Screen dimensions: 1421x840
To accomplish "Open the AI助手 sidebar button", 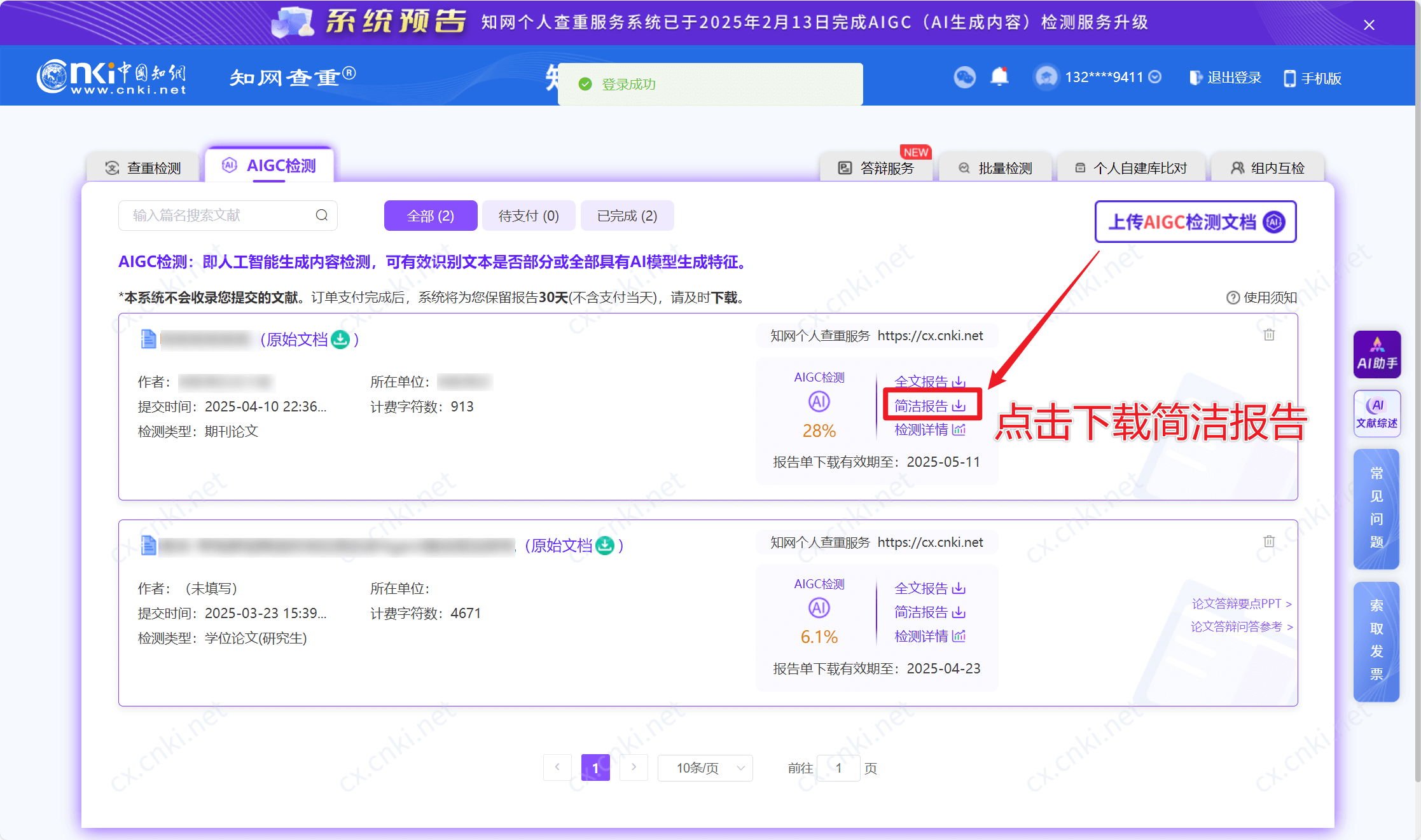I will [1377, 354].
